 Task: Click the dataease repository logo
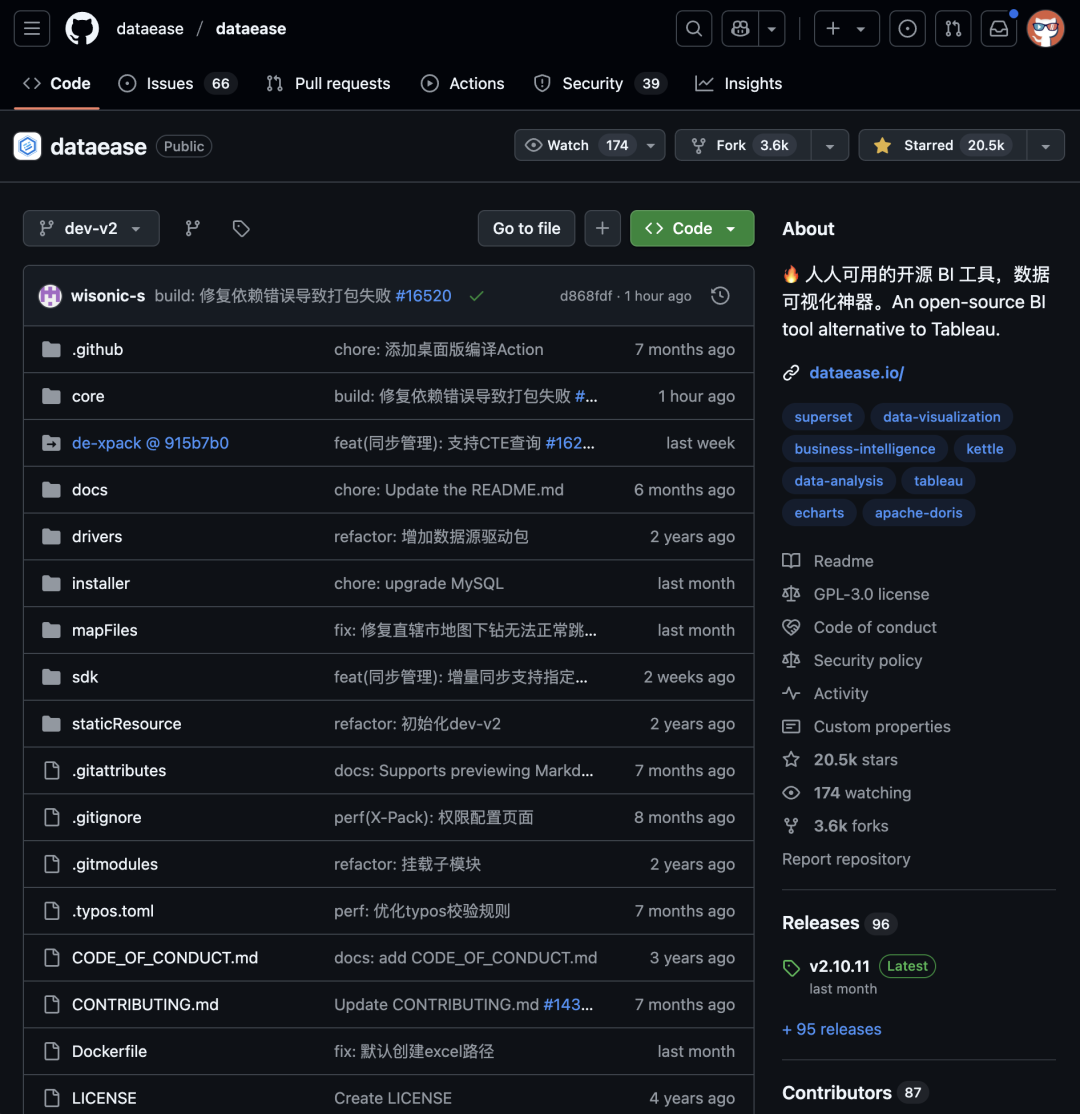pyautogui.click(x=28, y=146)
